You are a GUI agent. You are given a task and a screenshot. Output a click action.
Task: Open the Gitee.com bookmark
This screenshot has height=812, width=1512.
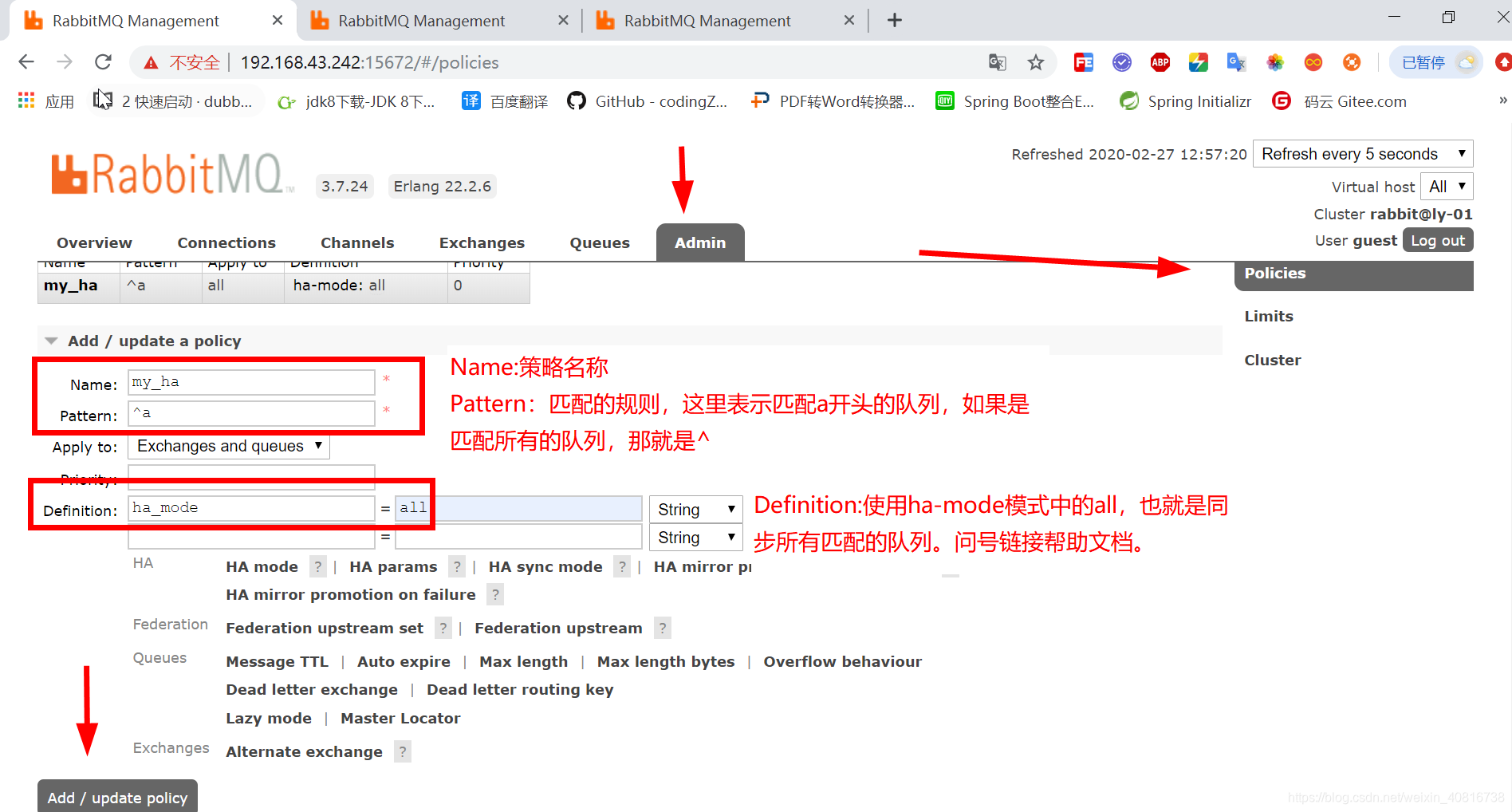coord(1340,101)
